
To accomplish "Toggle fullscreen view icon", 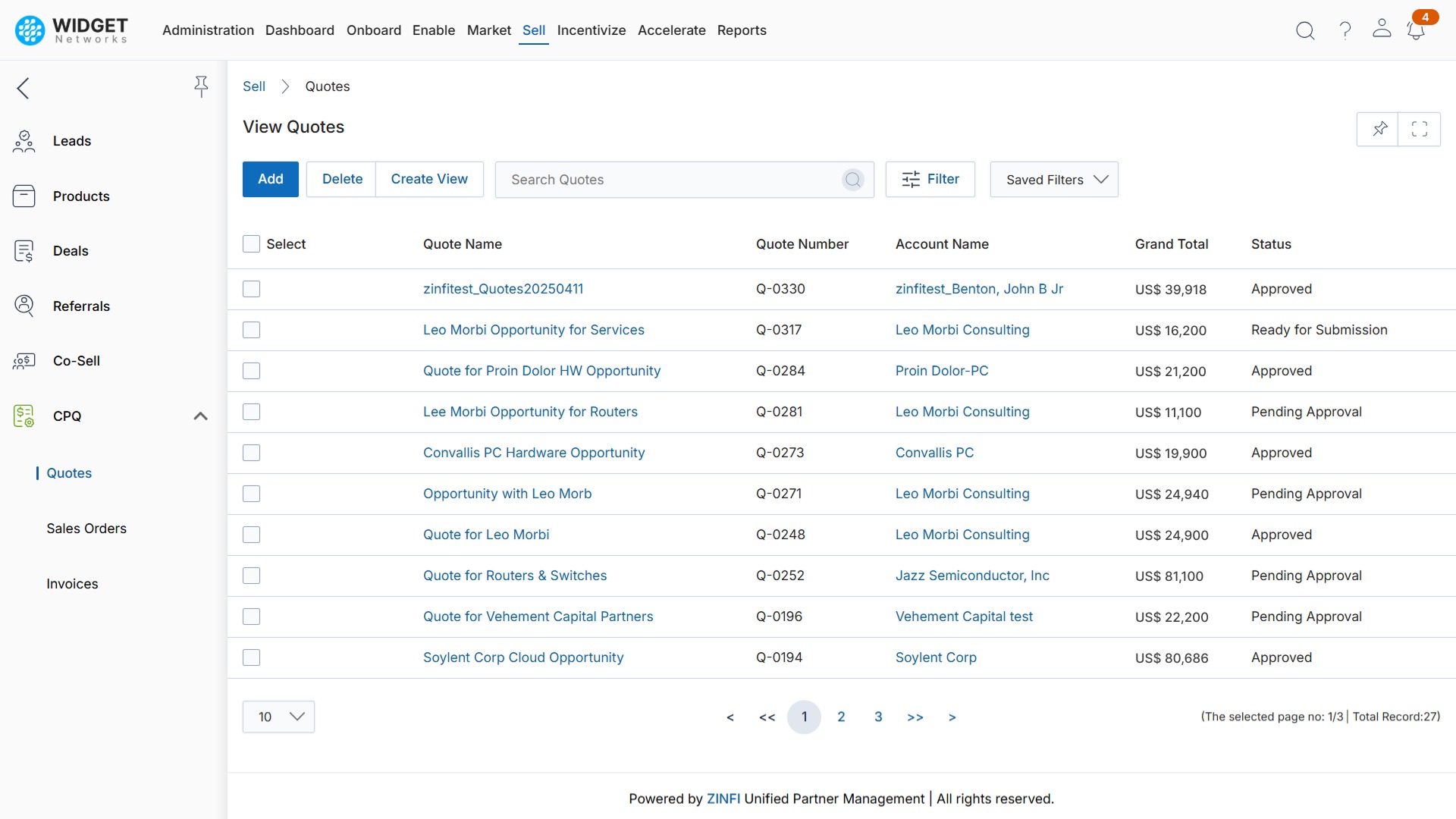I will click(1420, 129).
